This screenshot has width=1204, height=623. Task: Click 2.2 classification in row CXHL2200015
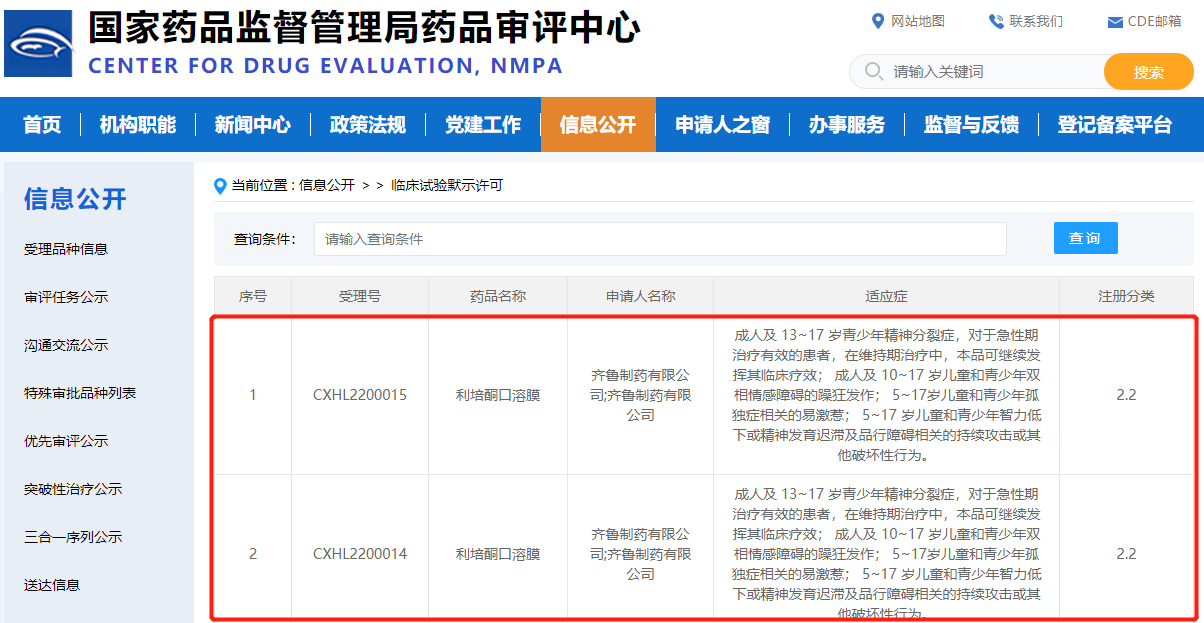click(1126, 395)
